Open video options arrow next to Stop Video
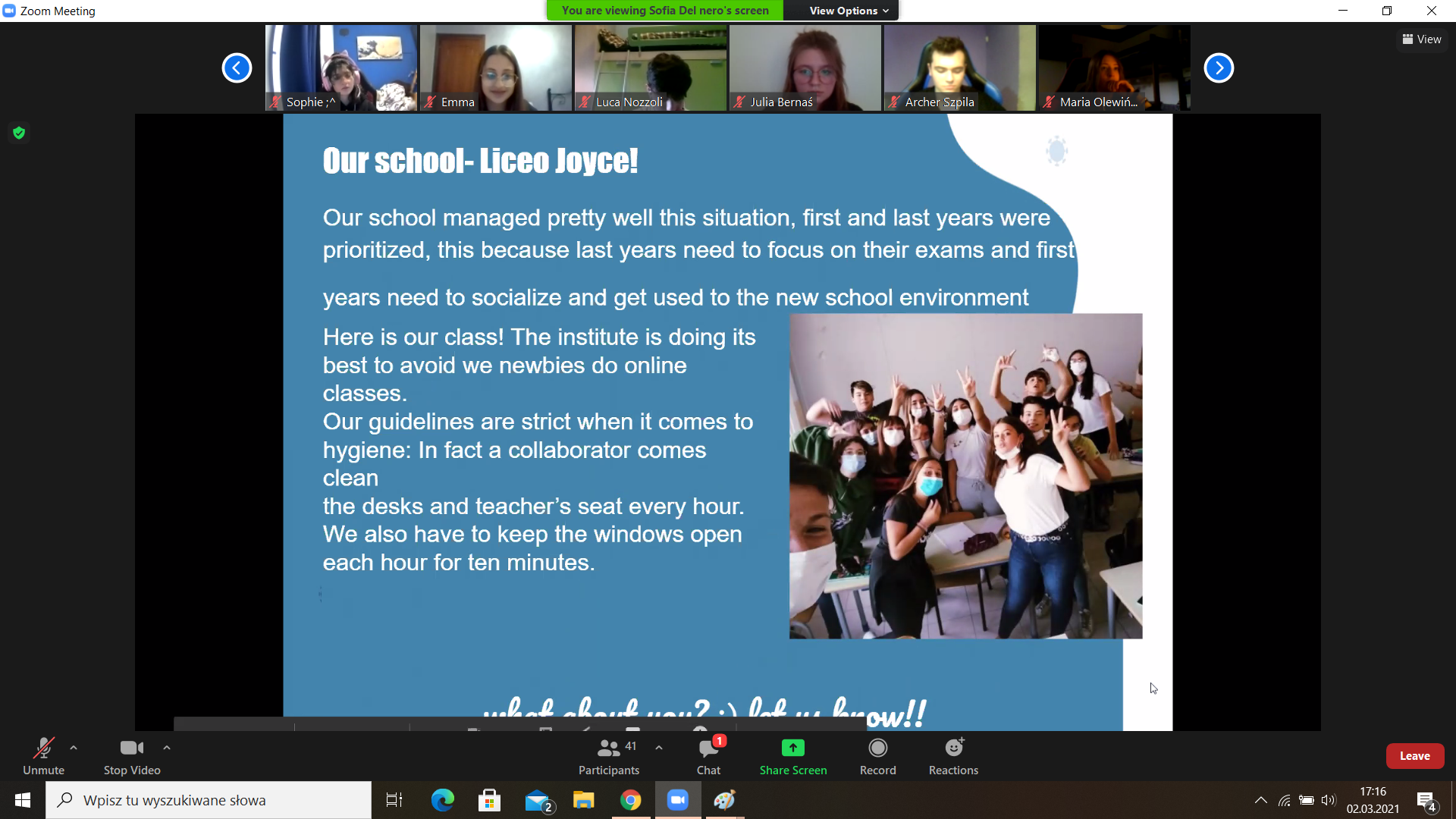Image resolution: width=1456 pixels, height=819 pixels. click(167, 748)
